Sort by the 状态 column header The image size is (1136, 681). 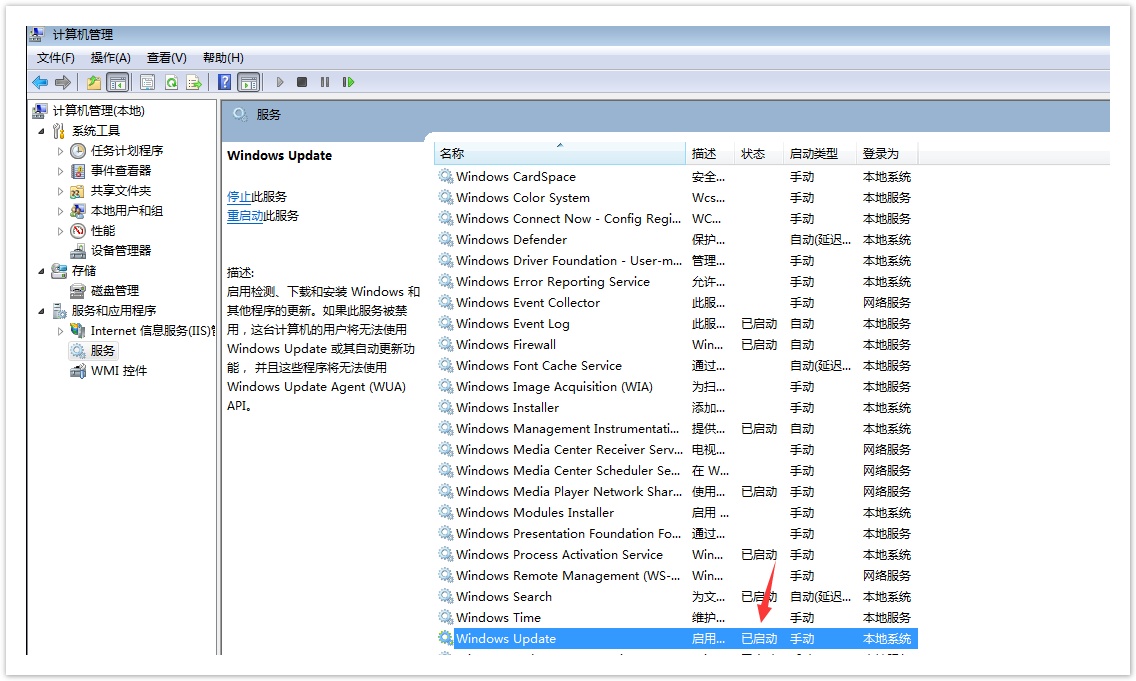click(x=759, y=154)
